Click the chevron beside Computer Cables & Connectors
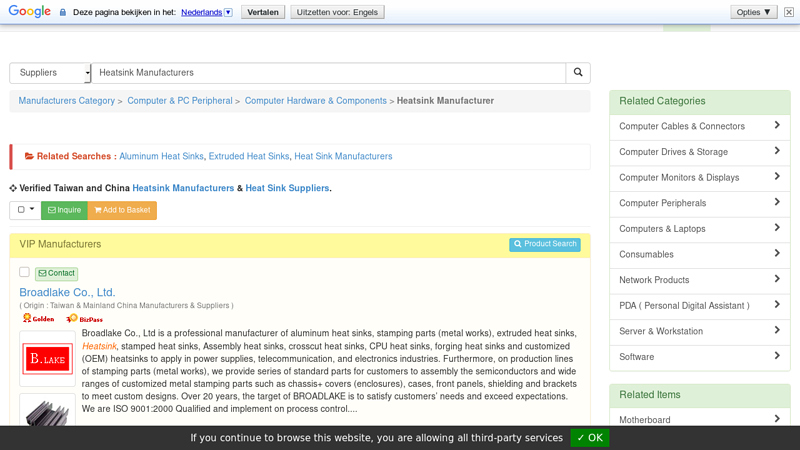This screenshot has width=800, height=450. [x=777, y=126]
